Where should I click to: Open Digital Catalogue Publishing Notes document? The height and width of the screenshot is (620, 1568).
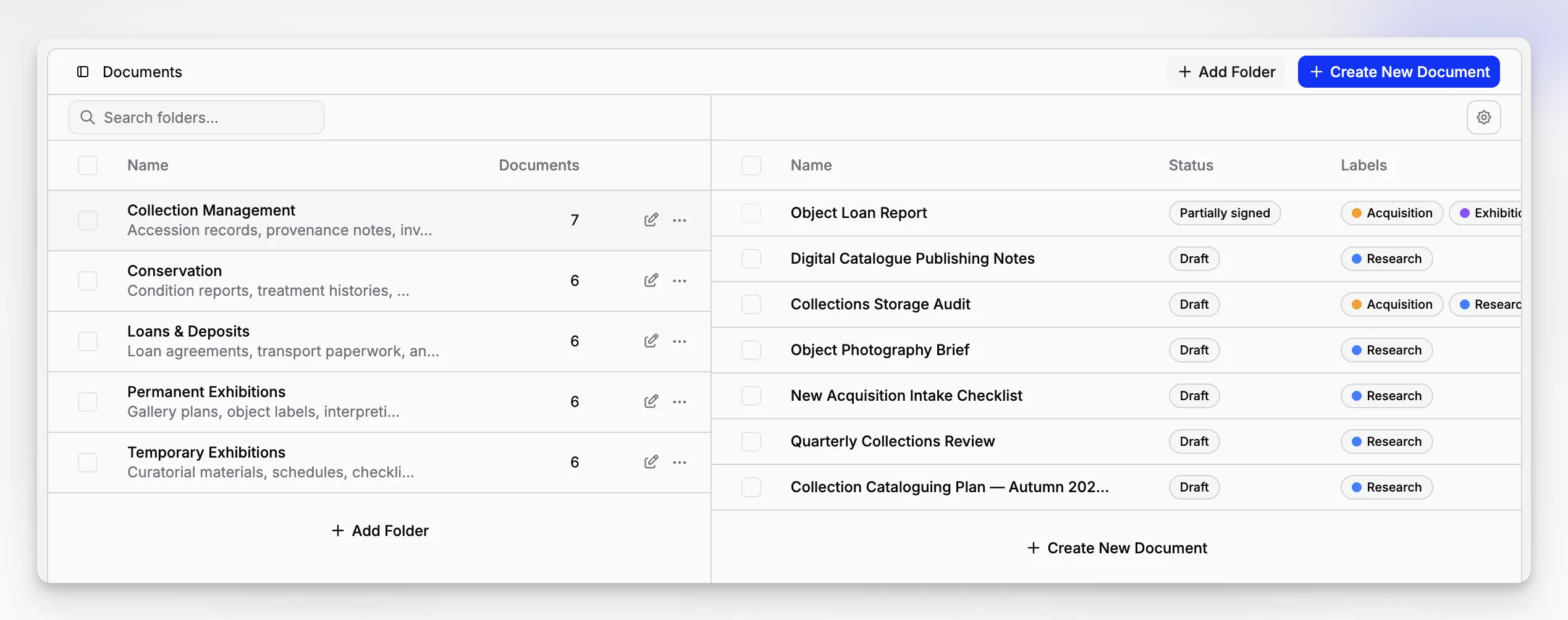tap(913, 259)
